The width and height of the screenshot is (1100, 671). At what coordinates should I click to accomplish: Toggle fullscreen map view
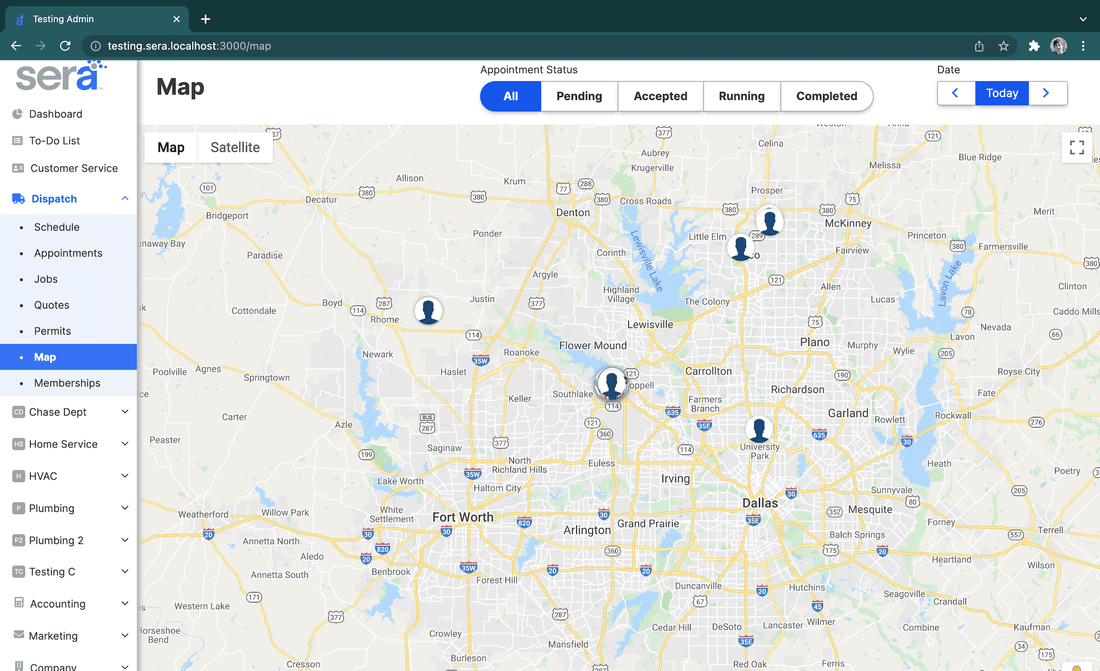pyautogui.click(x=1076, y=148)
